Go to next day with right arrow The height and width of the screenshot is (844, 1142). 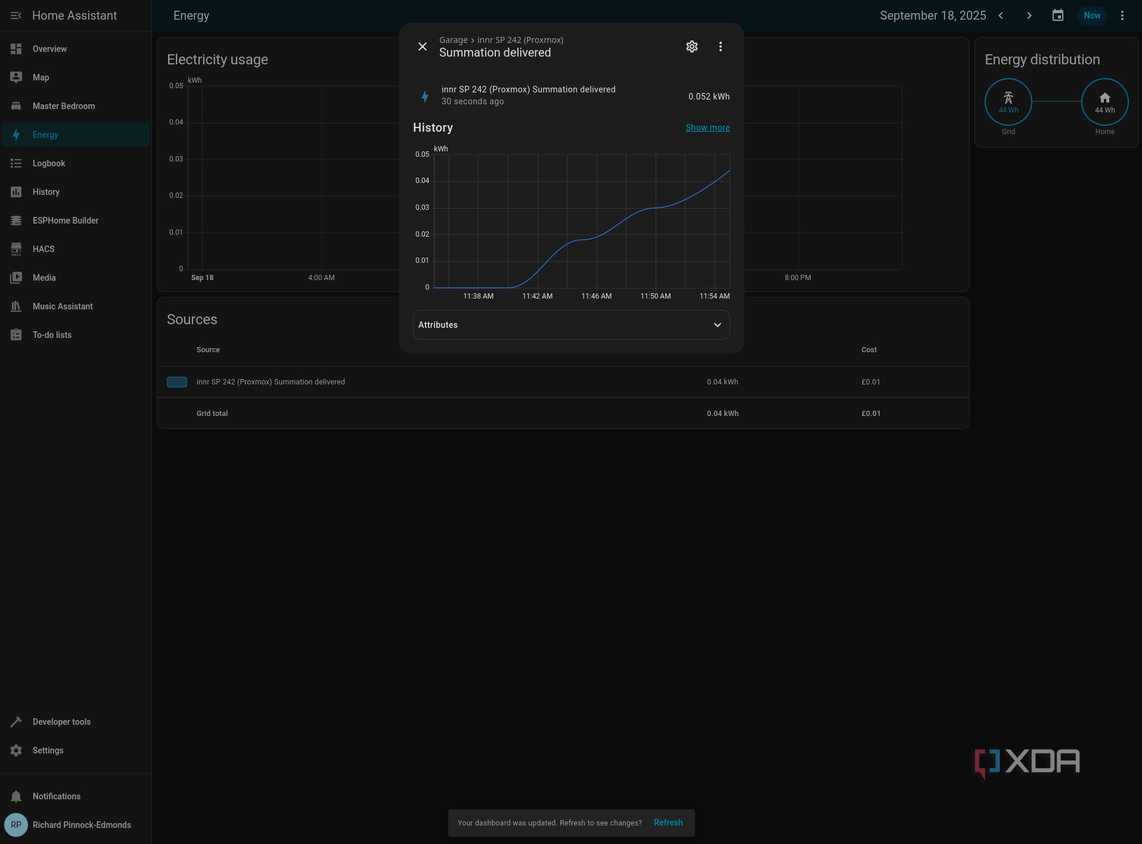click(x=1029, y=15)
